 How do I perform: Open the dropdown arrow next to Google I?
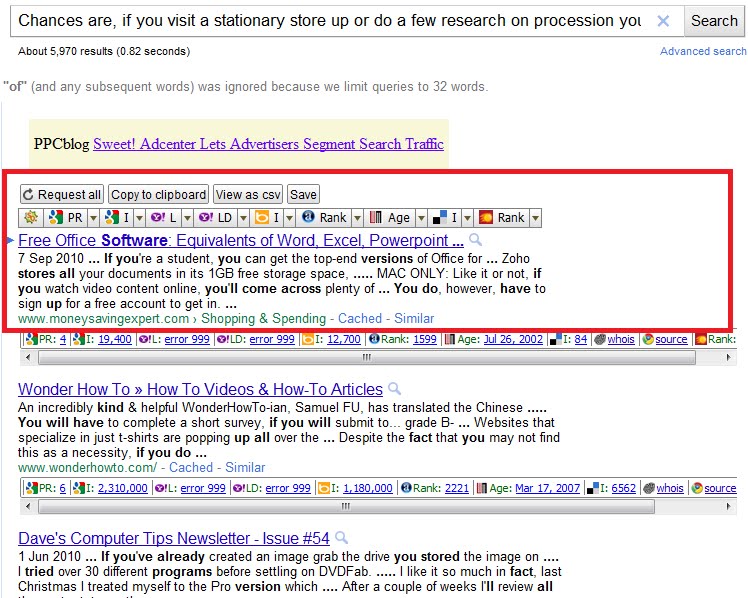click(139, 218)
